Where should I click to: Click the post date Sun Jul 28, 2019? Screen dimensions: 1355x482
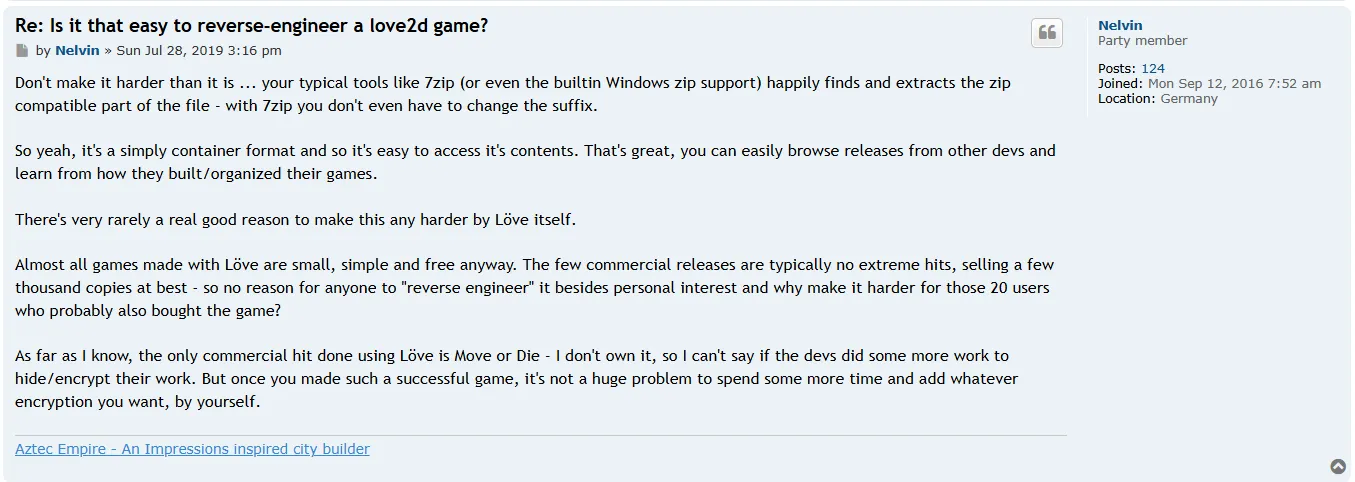(199, 50)
